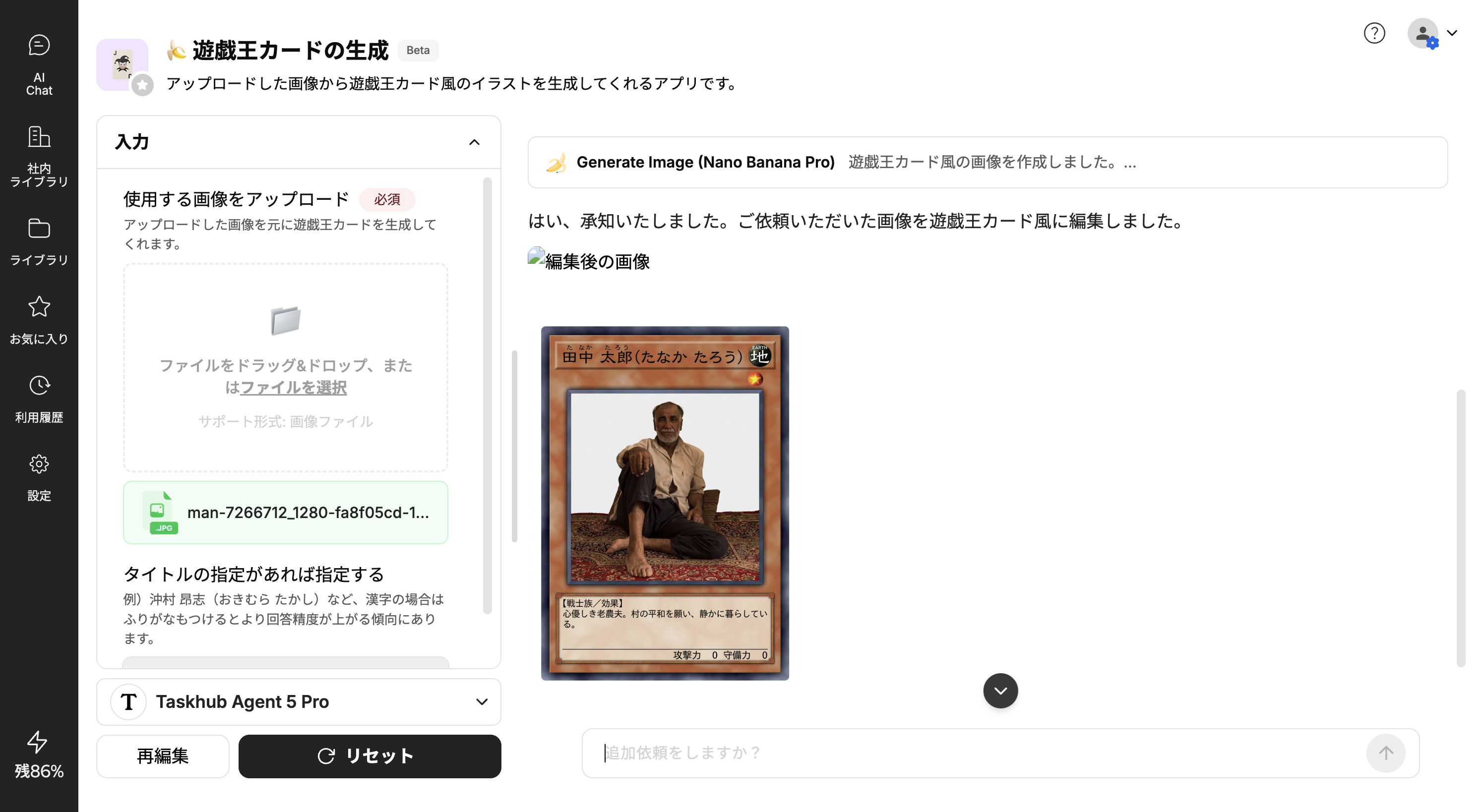Screen dimensions: 1481x812
Task: Click the ファイルを選択 link
Action: [293, 387]
